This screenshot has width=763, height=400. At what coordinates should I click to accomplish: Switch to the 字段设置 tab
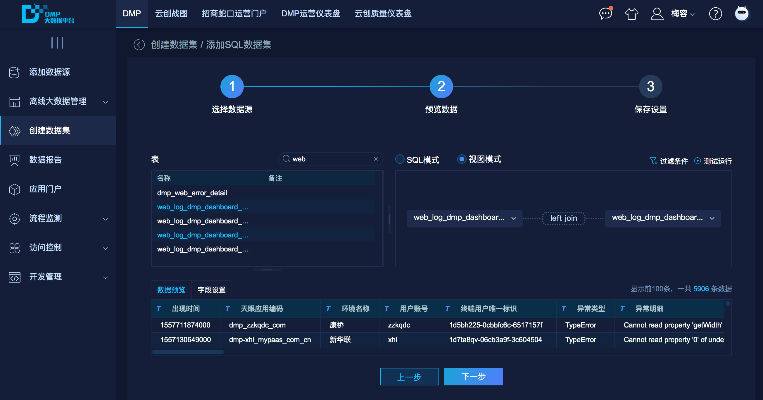pos(211,289)
